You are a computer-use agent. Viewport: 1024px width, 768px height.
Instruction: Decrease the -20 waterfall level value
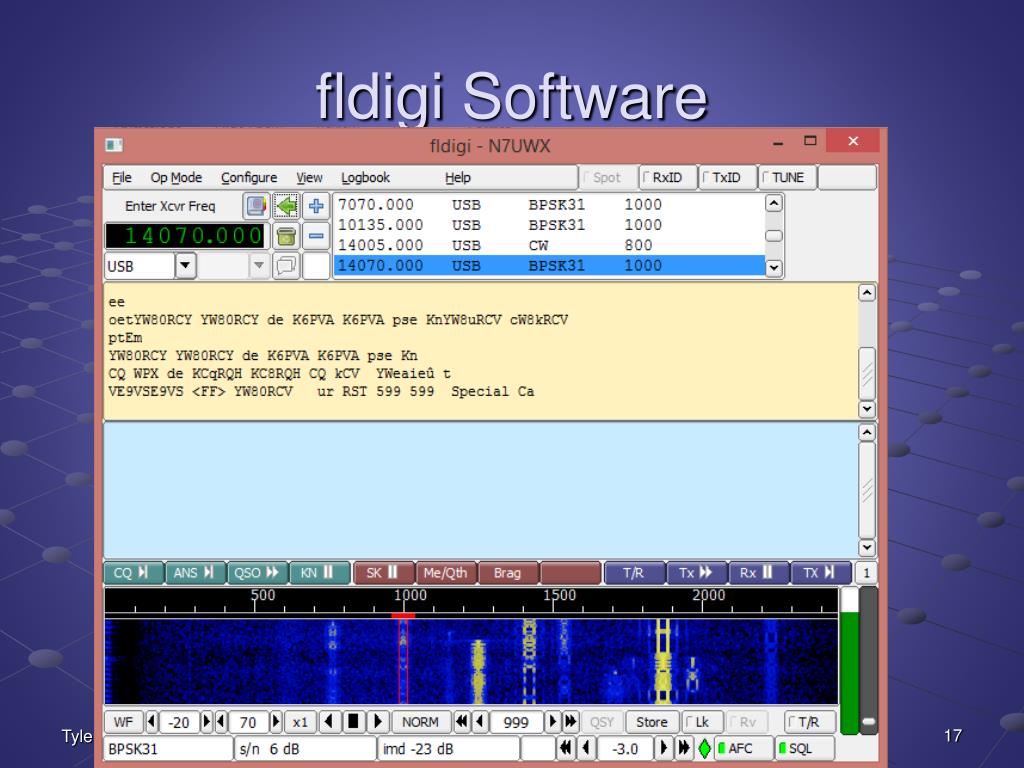152,722
